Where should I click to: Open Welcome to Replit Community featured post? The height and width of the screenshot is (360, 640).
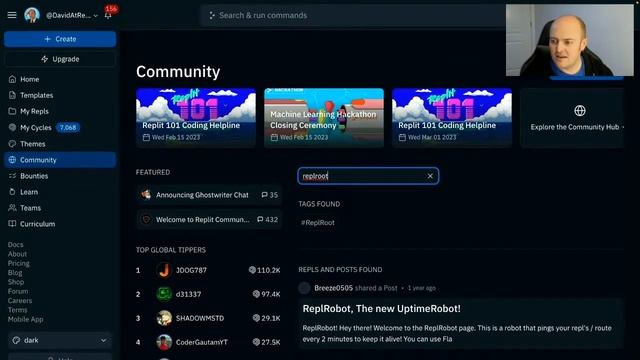209,220
